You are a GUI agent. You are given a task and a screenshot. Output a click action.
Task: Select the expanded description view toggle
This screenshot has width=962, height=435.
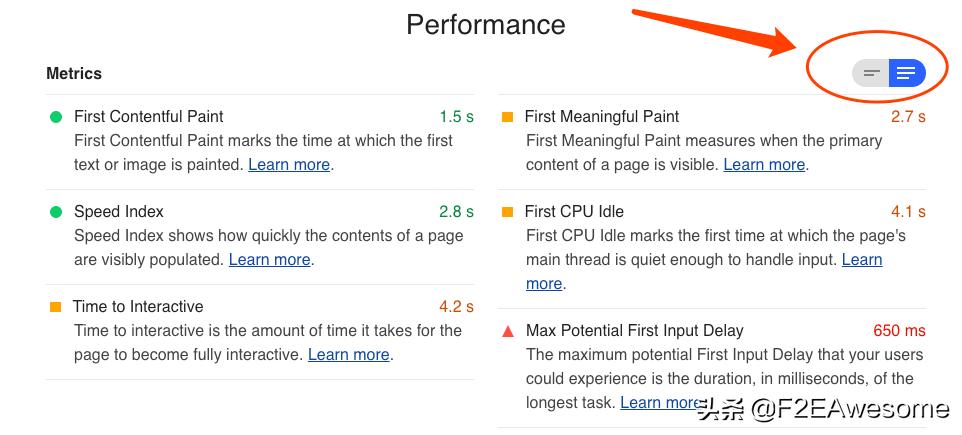[x=906, y=73]
